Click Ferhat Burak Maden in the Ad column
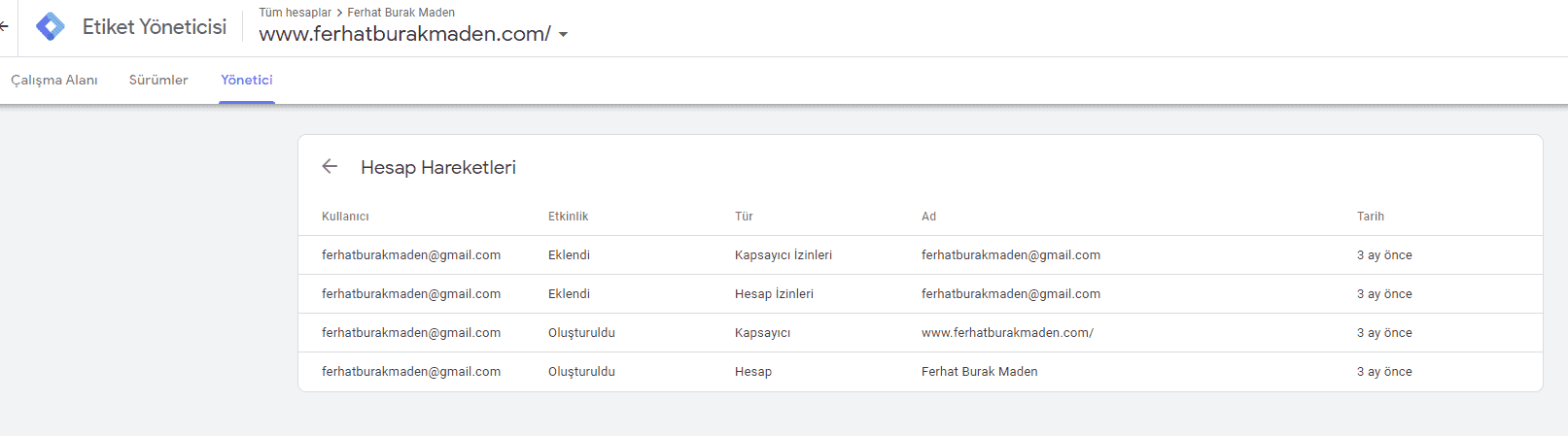This screenshot has height=436, width=1568. (x=979, y=372)
